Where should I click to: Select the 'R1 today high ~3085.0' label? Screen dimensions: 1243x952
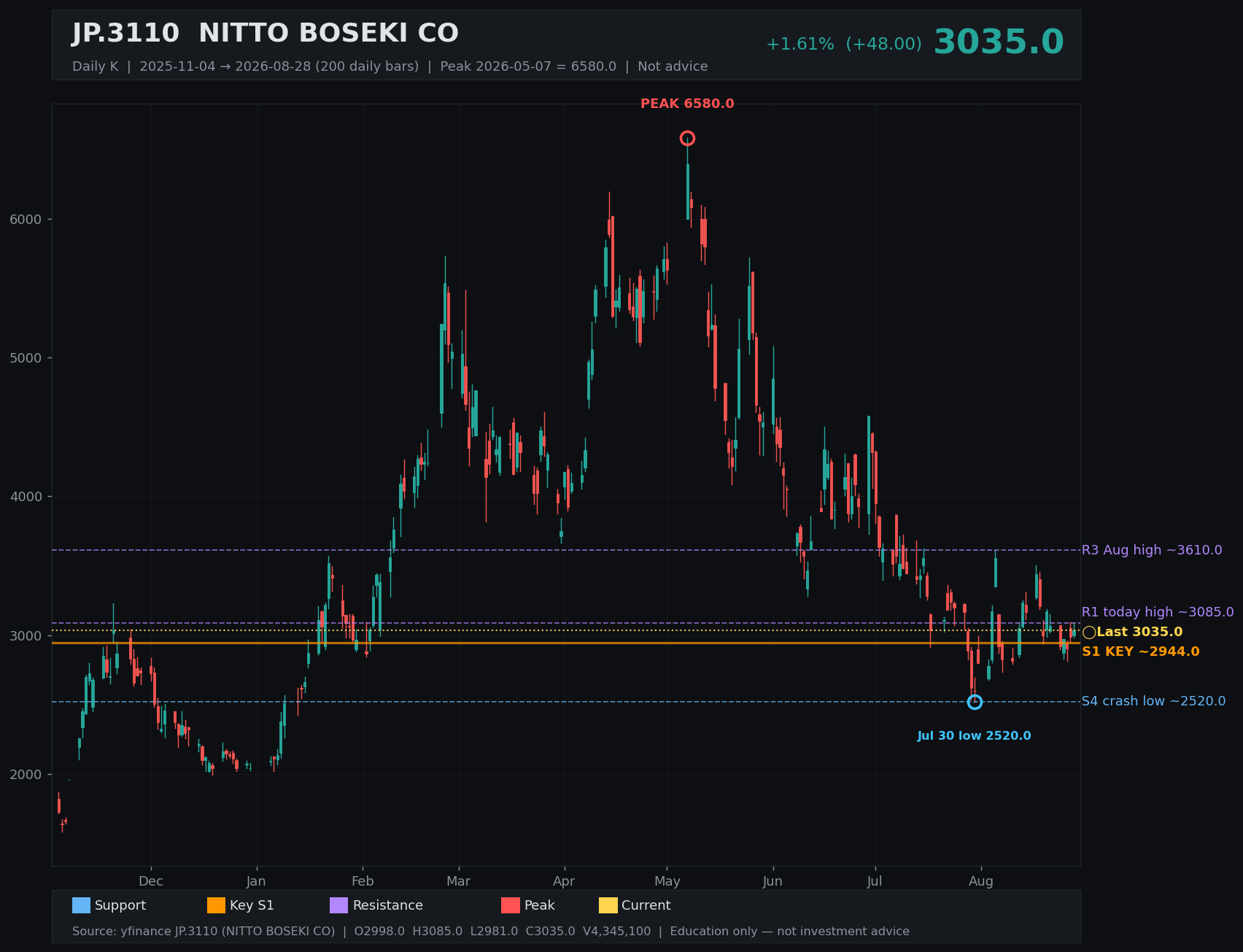point(1158,612)
